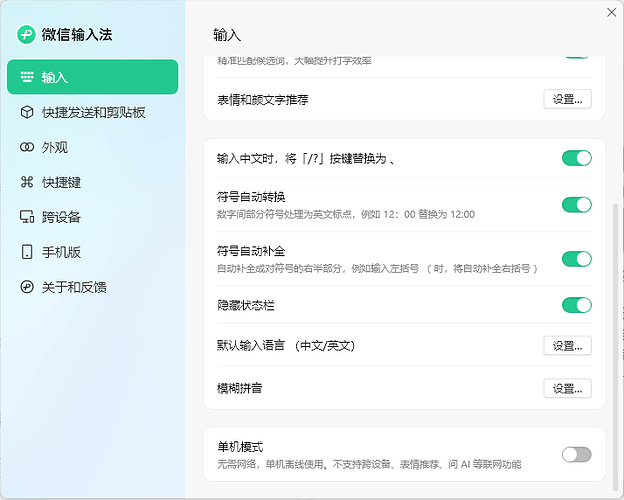Close the settings window
Image resolution: width=624 pixels, height=500 pixels.
[611, 12]
